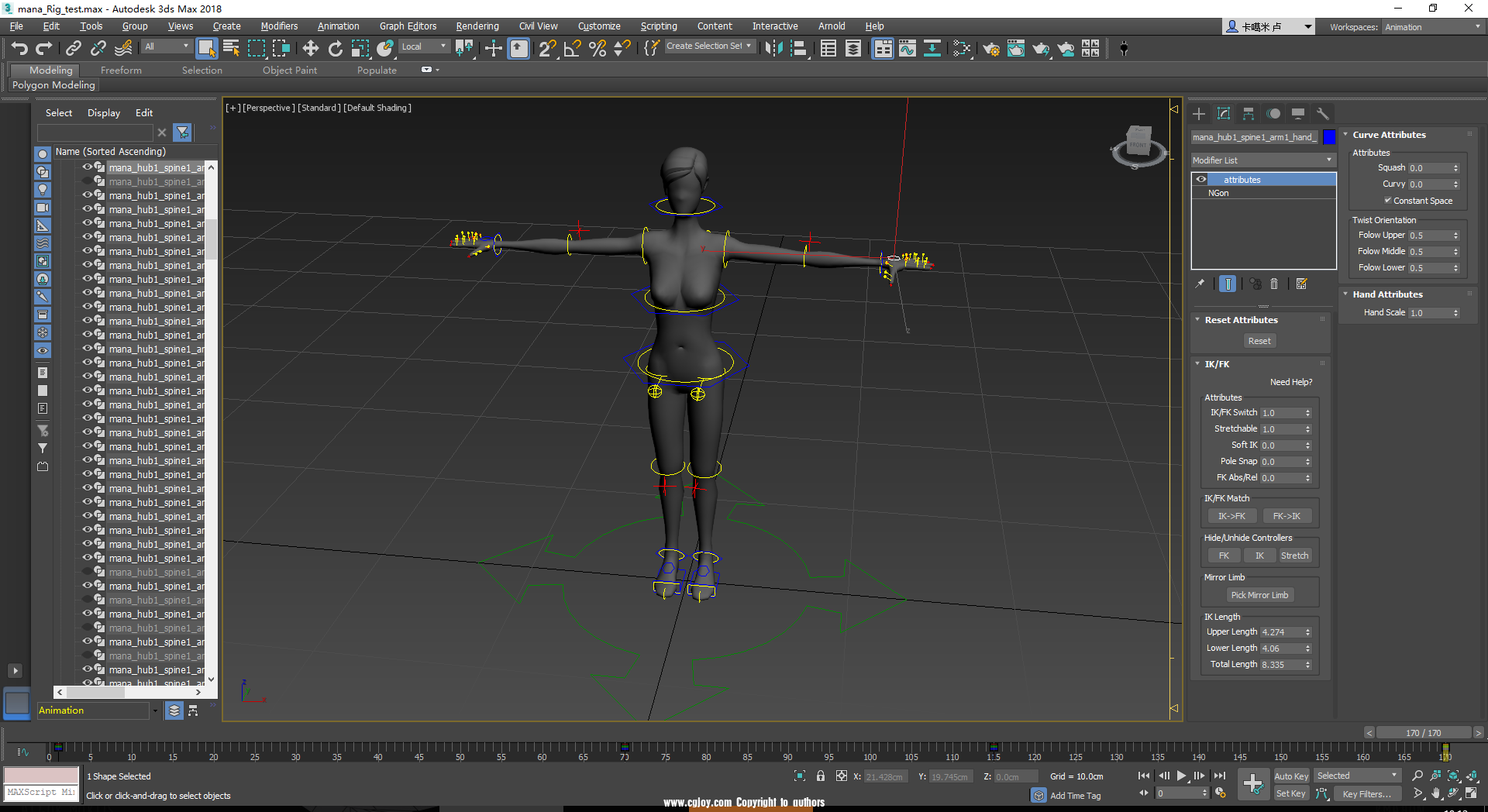The height and width of the screenshot is (812, 1488).
Task: Click the Bind to Space Warp icon
Action: [123, 49]
